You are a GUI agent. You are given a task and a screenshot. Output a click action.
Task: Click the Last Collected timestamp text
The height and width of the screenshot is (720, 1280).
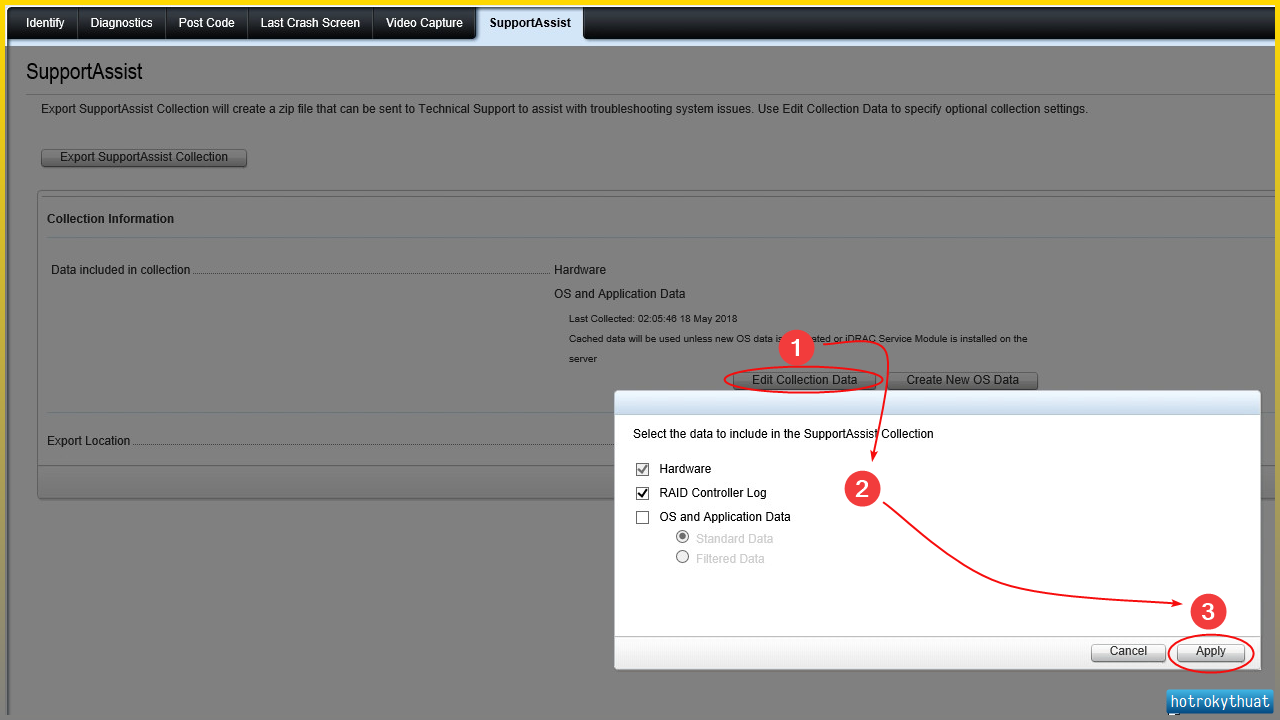click(x=653, y=319)
